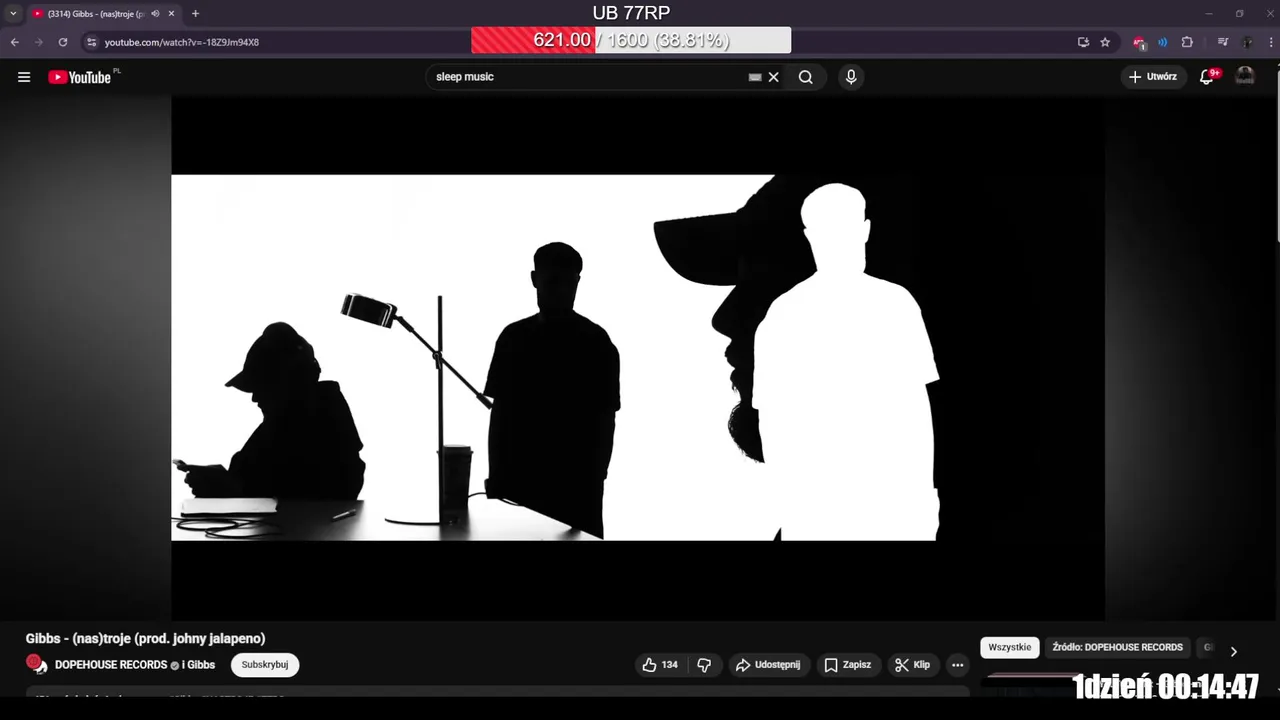The image size is (1280, 720).
Task: Dislike the video with thumbs down
Action: [704, 665]
